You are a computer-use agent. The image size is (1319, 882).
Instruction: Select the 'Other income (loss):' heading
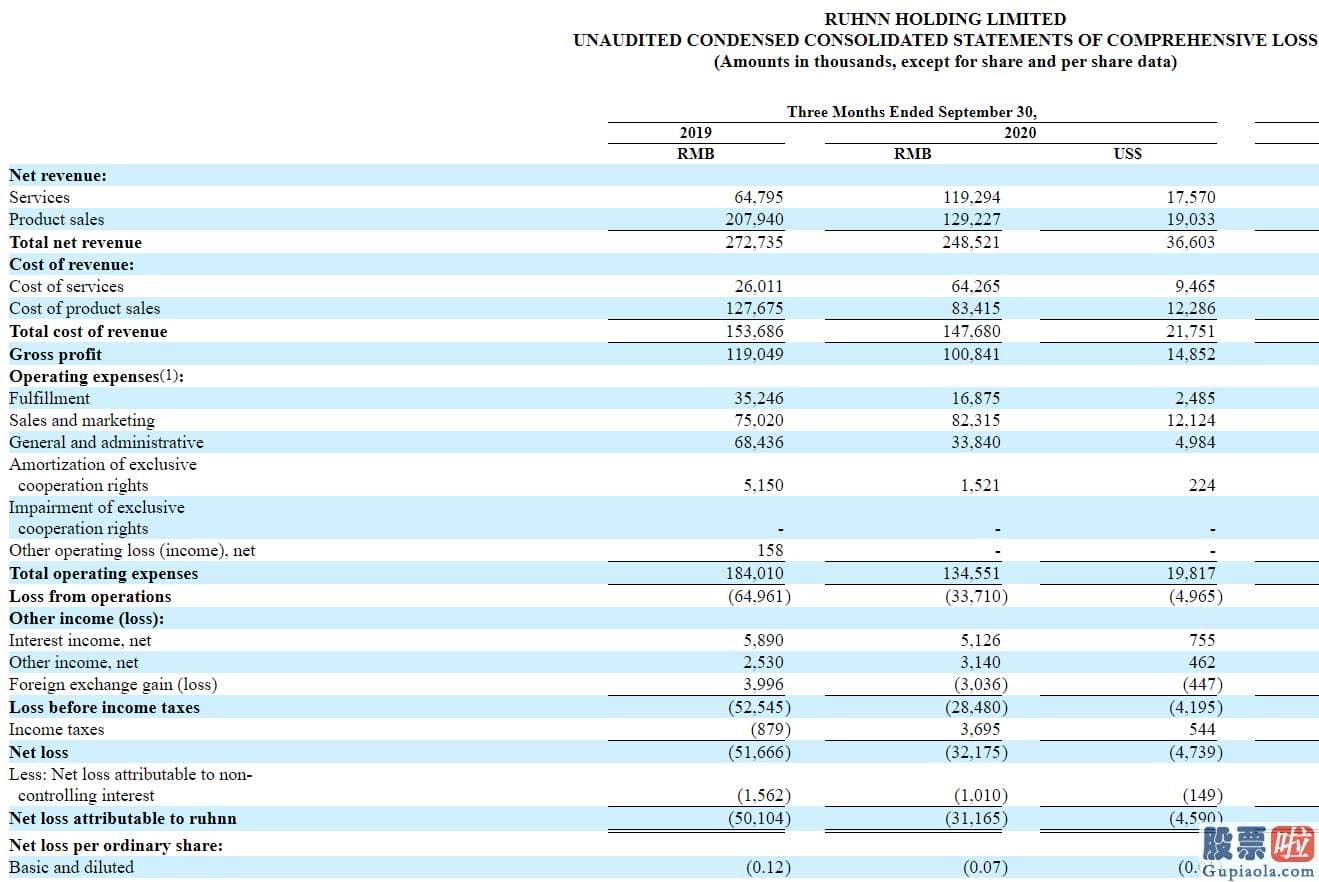pos(87,619)
